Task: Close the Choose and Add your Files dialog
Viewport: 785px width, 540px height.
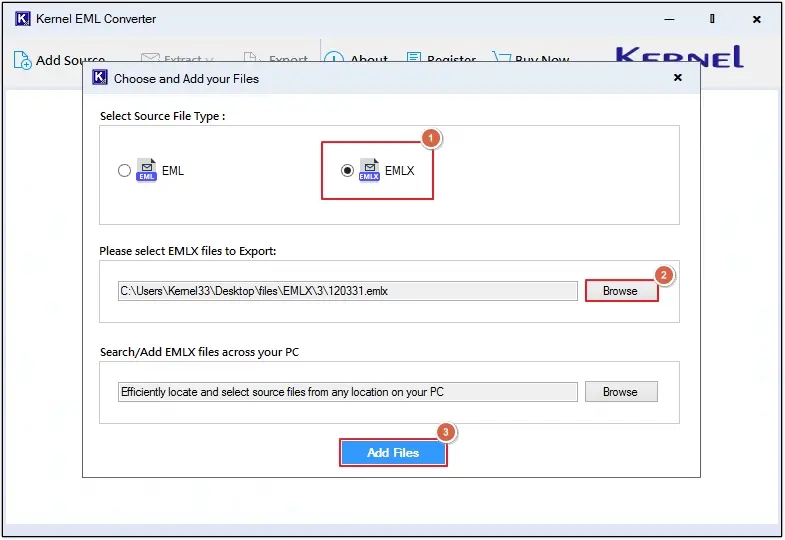Action: 677,78
